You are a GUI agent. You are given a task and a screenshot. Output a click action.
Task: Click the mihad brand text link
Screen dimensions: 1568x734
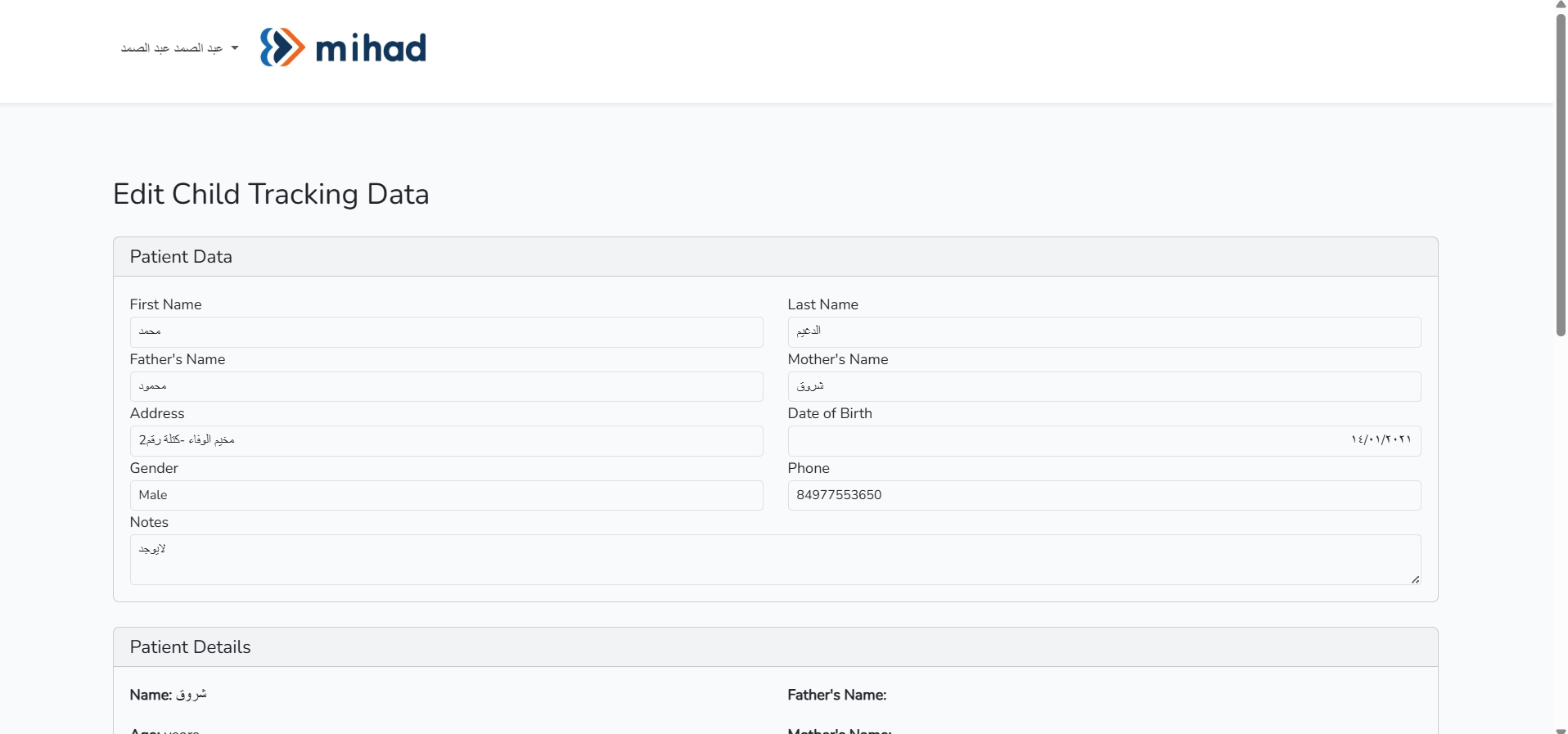[x=371, y=48]
